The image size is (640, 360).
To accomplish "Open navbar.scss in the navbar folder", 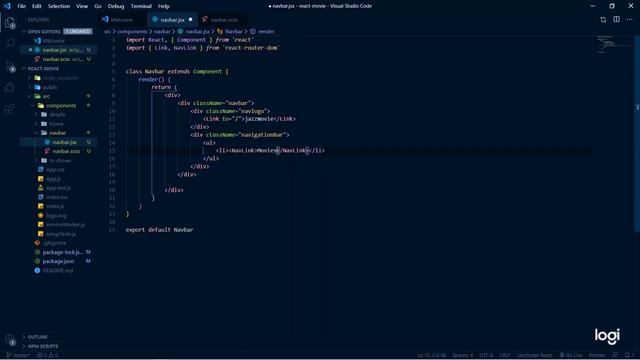I will [x=59, y=151].
